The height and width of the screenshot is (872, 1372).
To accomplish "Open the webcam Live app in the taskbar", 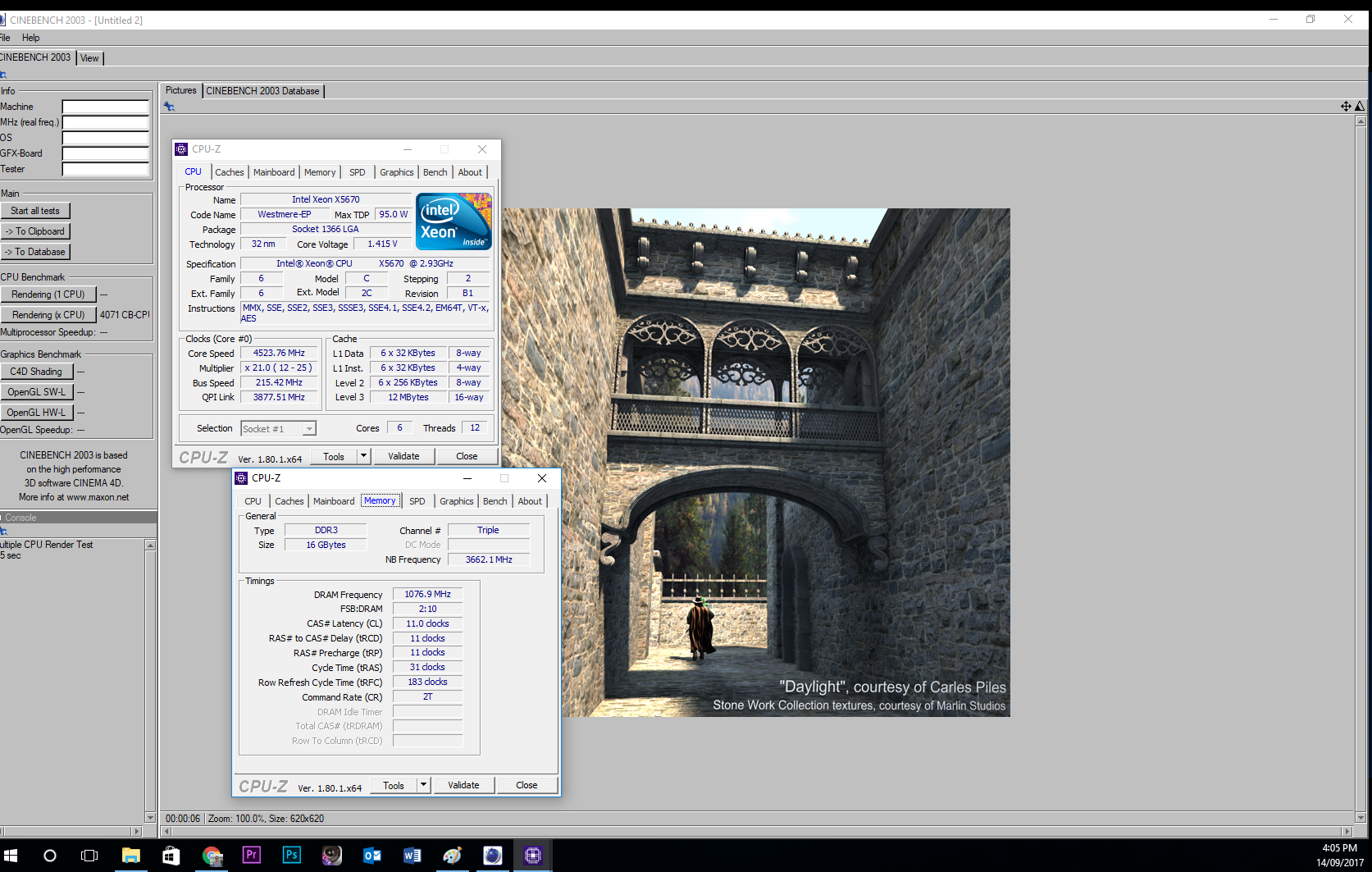I will click(x=332, y=856).
